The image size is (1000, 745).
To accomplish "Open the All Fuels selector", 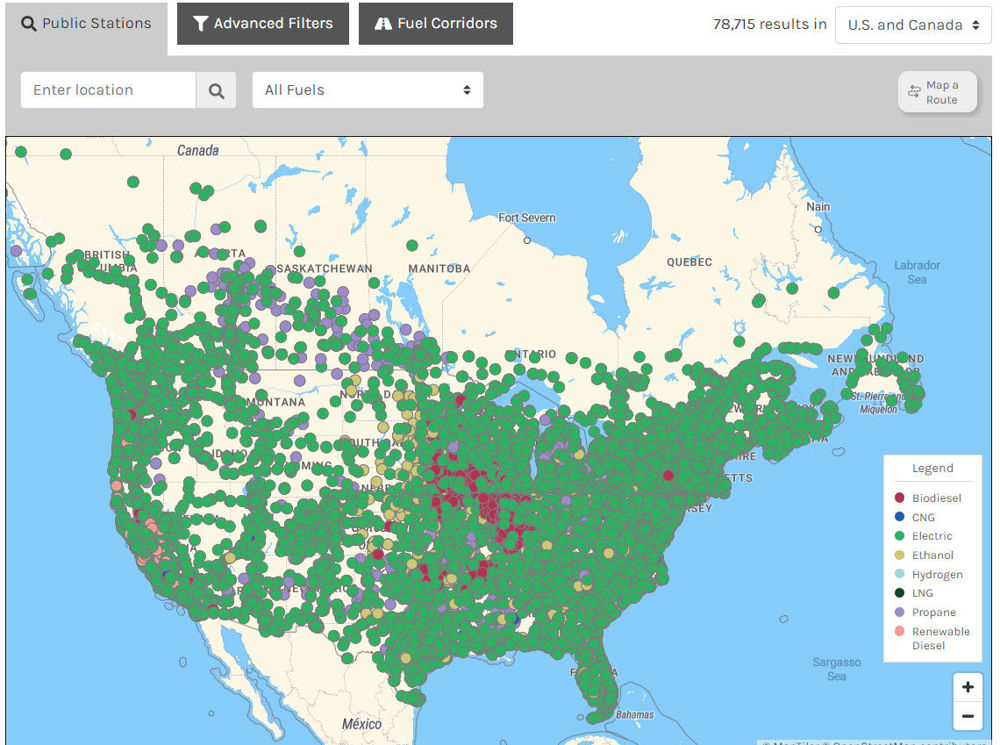I will coord(367,89).
